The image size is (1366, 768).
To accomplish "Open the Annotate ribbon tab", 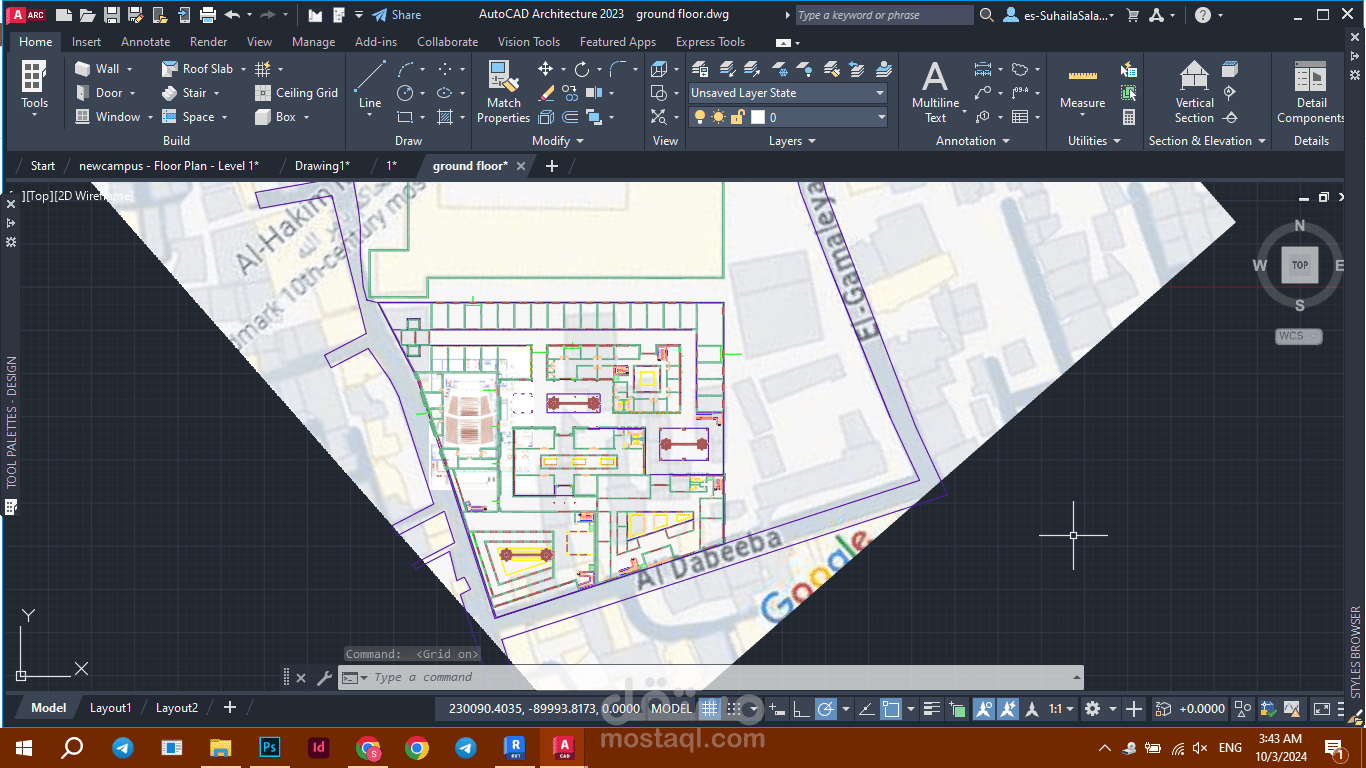I will pyautogui.click(x=145, y=42).
